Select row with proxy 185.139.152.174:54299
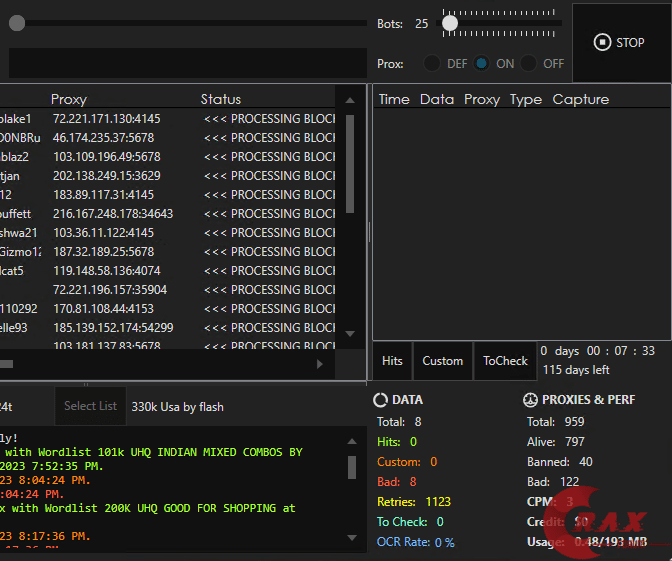672x561 pixels. tap(167, 328)
